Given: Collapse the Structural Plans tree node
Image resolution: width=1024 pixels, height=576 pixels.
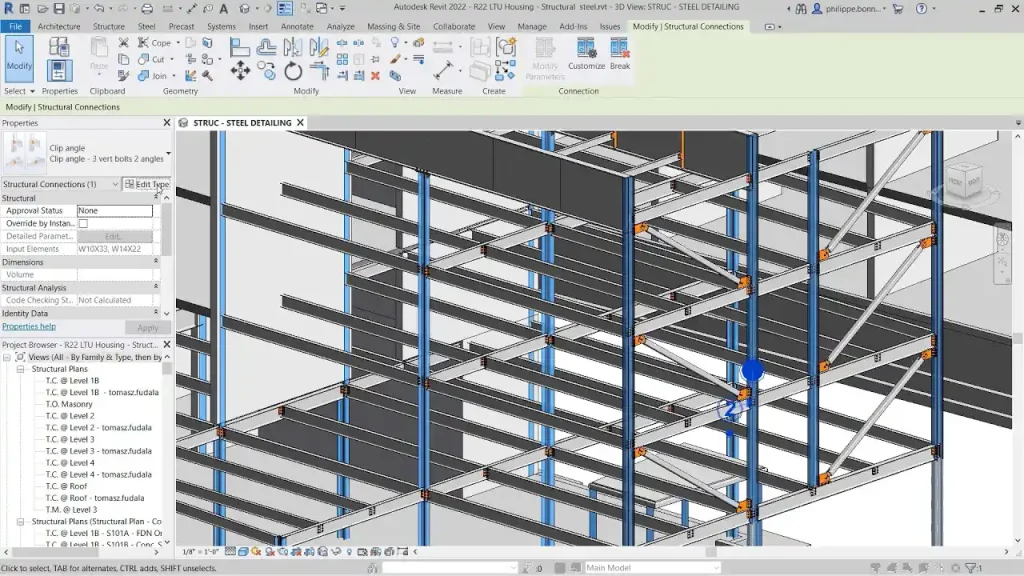Looking at the screenshot, I should click(23, 367).
